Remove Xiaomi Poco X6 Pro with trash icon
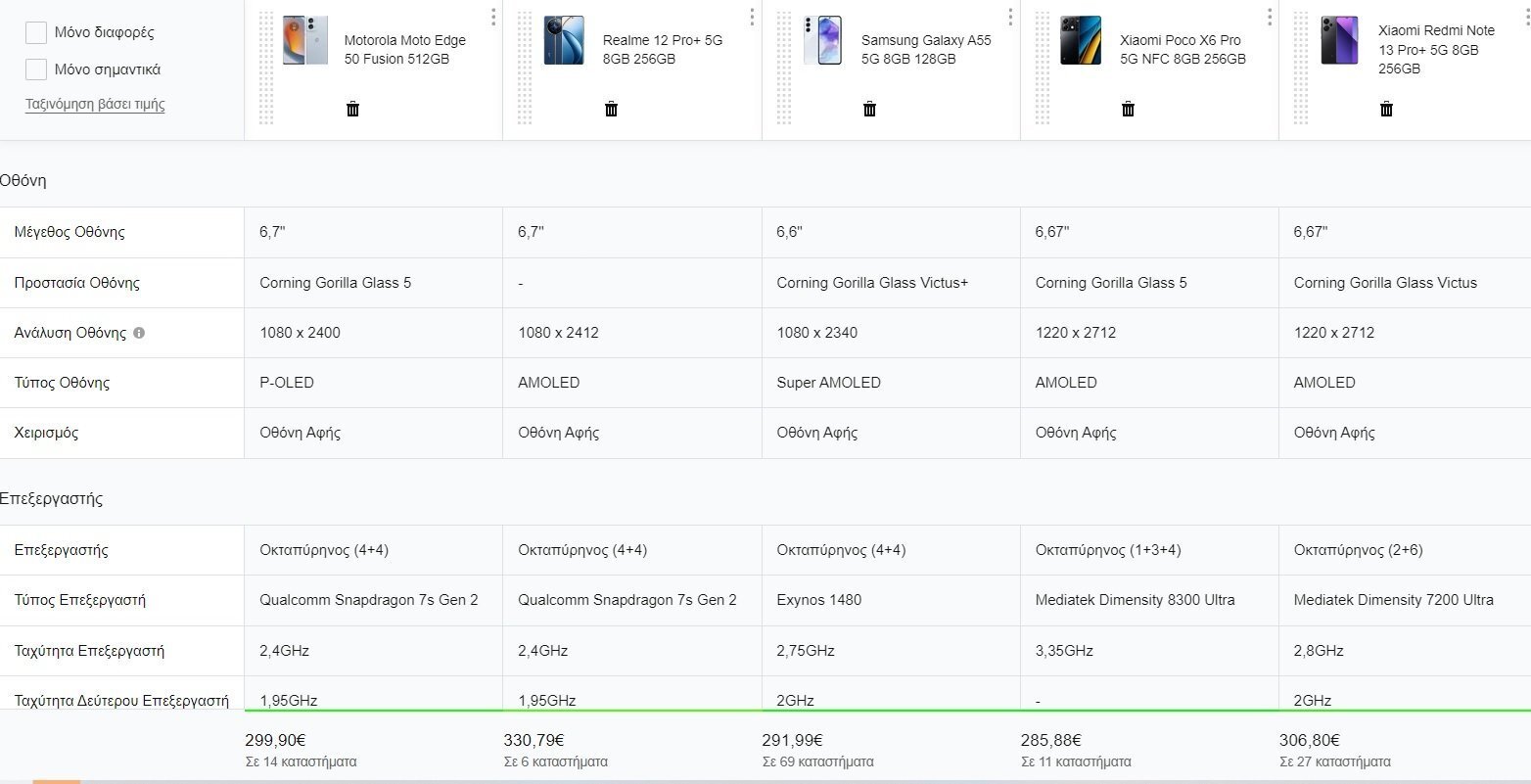 click(x=1128, y=109)
